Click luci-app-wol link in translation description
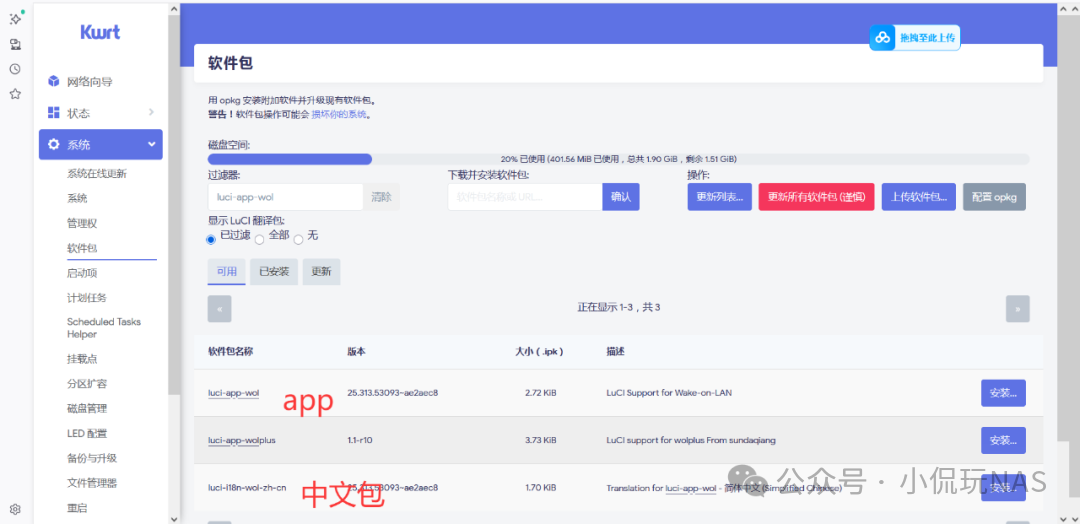Viewport: 1080px width, 524px height. [691, 488]
